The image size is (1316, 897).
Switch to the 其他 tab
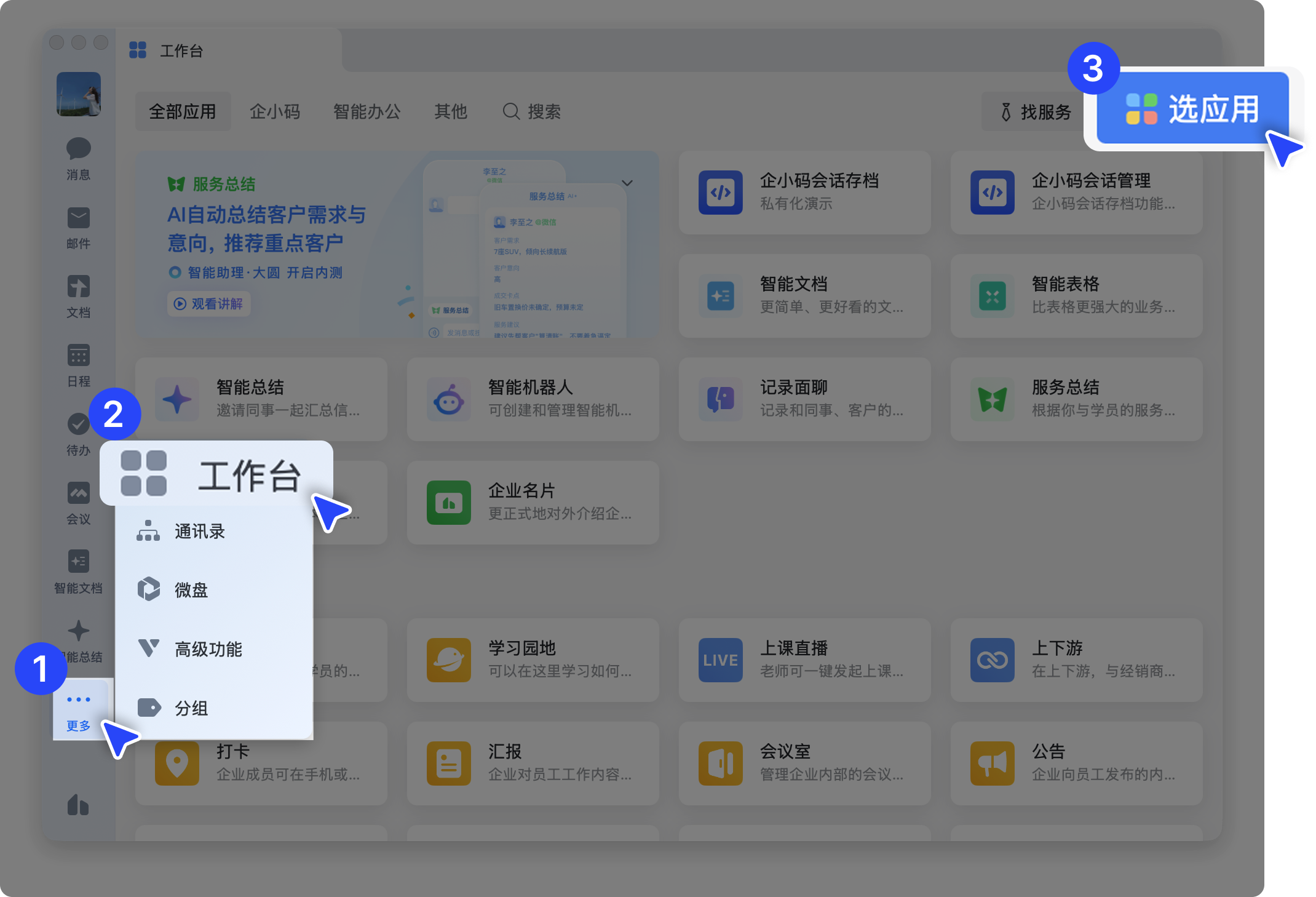click(451, 111)
